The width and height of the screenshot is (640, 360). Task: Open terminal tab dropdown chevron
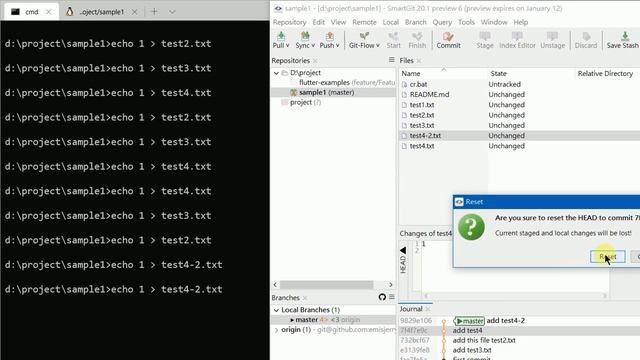pos(172,12)
